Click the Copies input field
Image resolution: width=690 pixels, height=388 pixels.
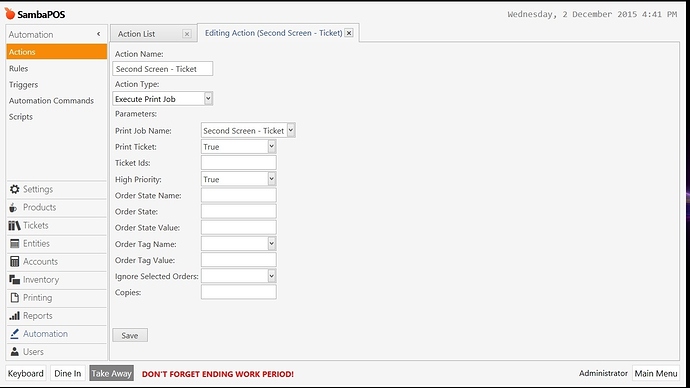tap(239, 292)
